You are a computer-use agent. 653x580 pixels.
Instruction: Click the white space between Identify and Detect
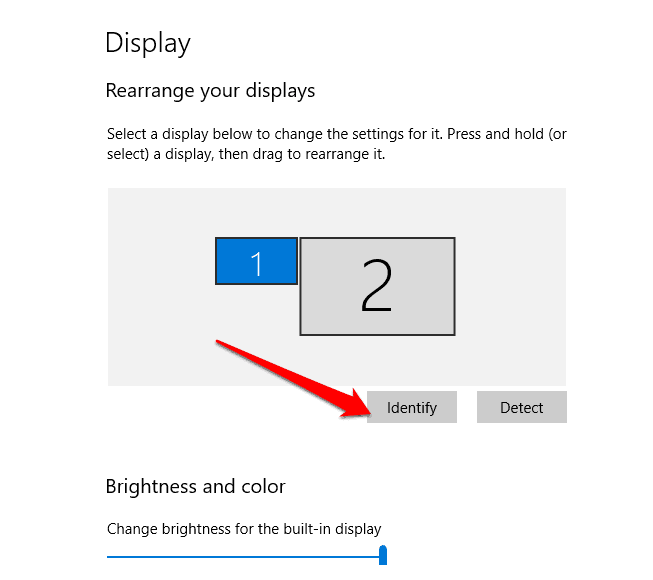(x=467, y=407)
